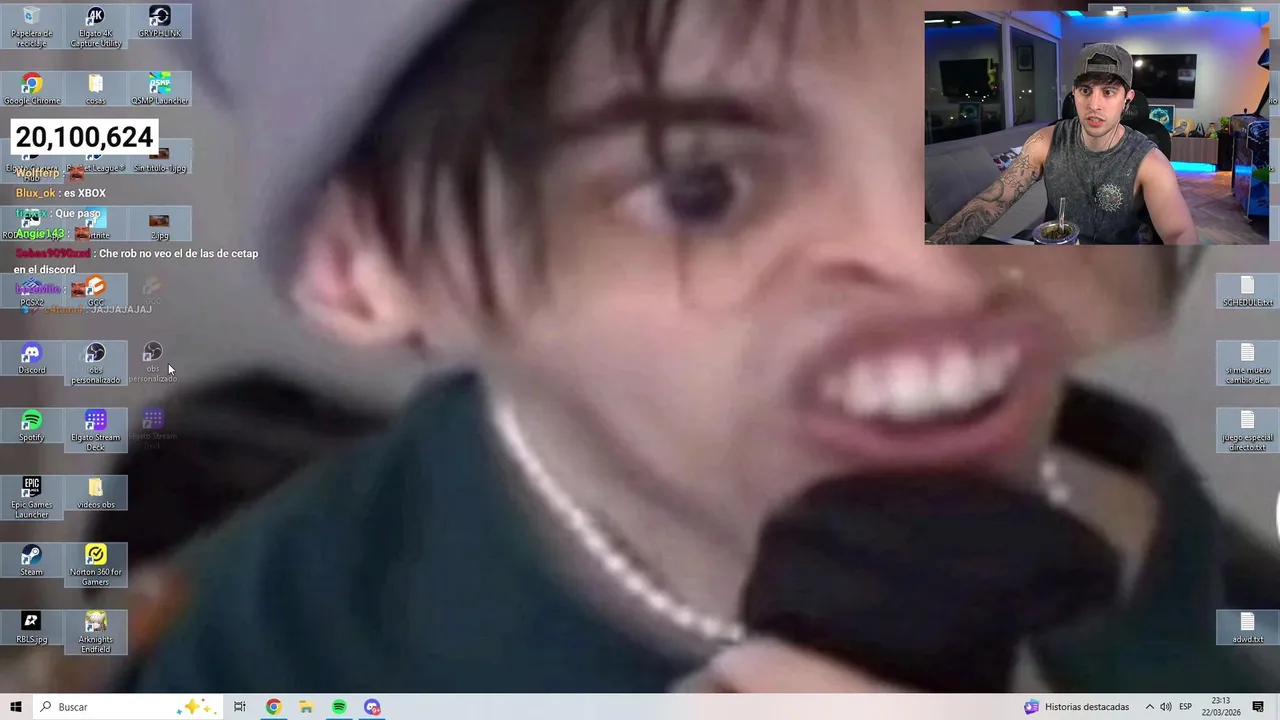Select the SCHEDULE.txt file
The width and height of the screenshot is (1280, 720).
coord(1247,292)
